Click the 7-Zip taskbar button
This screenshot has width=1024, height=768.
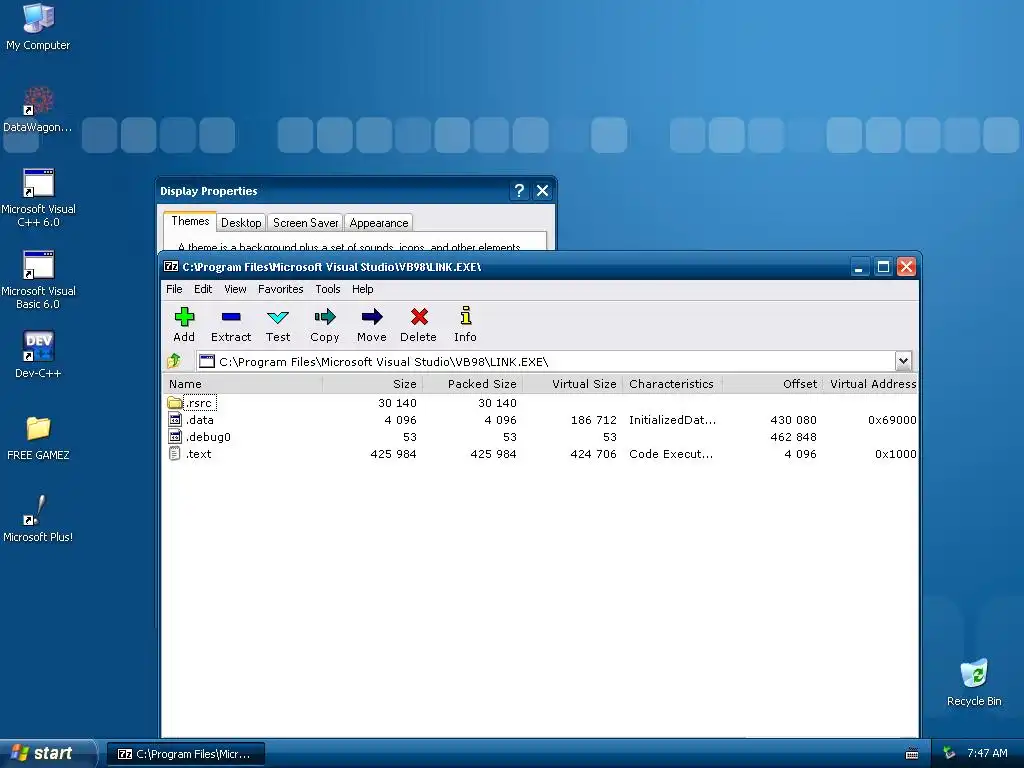click(186, 754)
